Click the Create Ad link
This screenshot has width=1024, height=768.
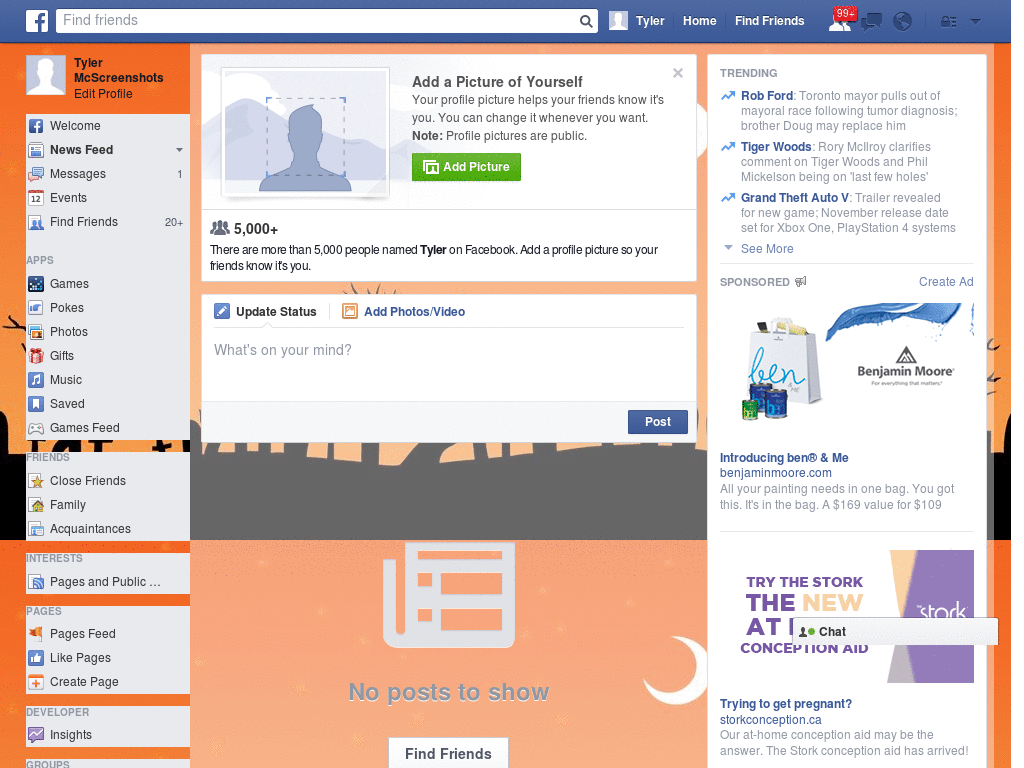pyautogui.click(x=946, y=282)
